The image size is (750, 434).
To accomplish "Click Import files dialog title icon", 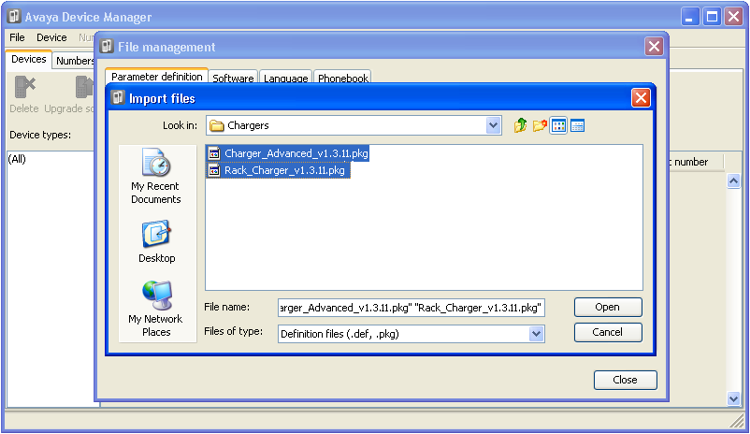I will click(x=118, y=98).
